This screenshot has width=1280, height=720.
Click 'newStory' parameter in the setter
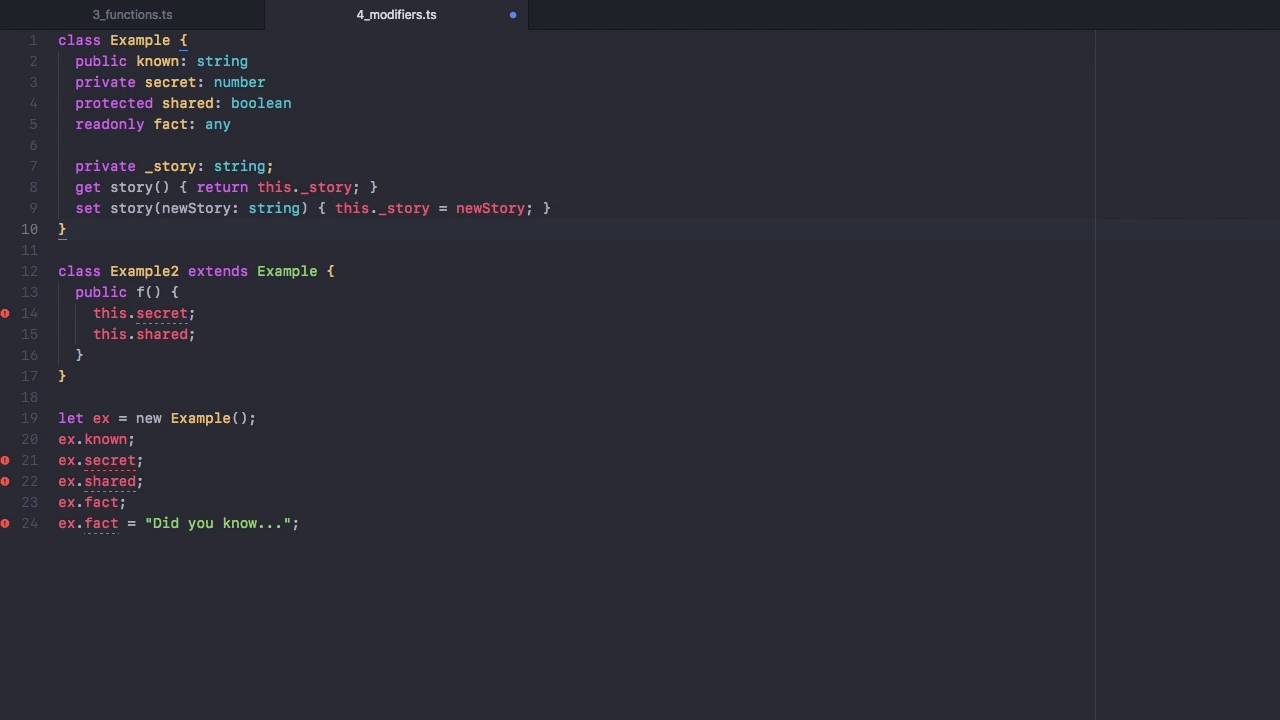click(x=196, y=208)
